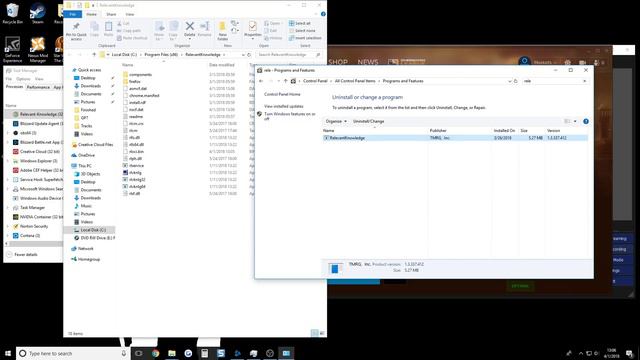Click Invert selection in Explorer ribbon

pyautogui.click(x=305, y=38)
